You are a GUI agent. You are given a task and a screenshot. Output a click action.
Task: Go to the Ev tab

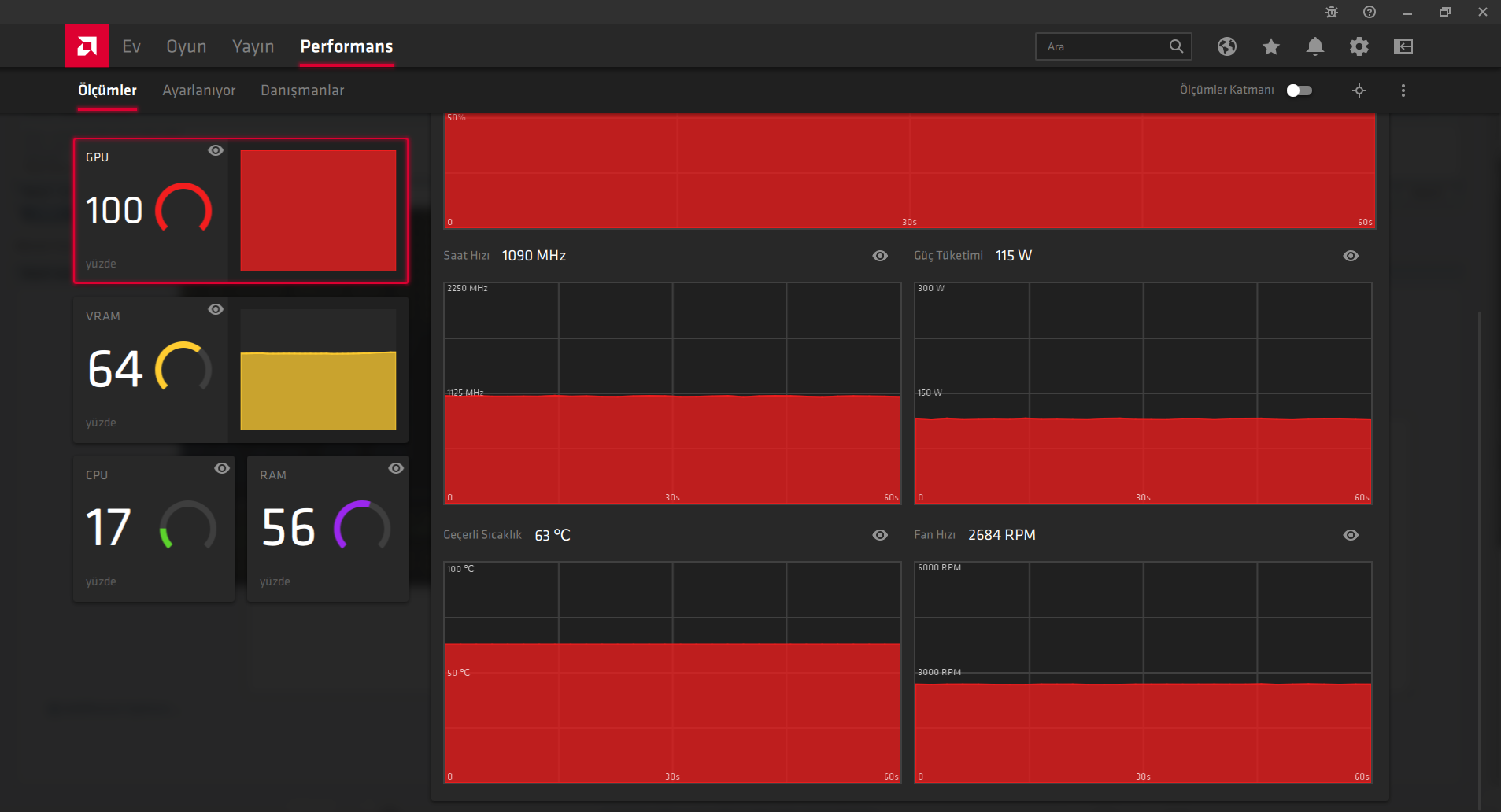[131, 46]
